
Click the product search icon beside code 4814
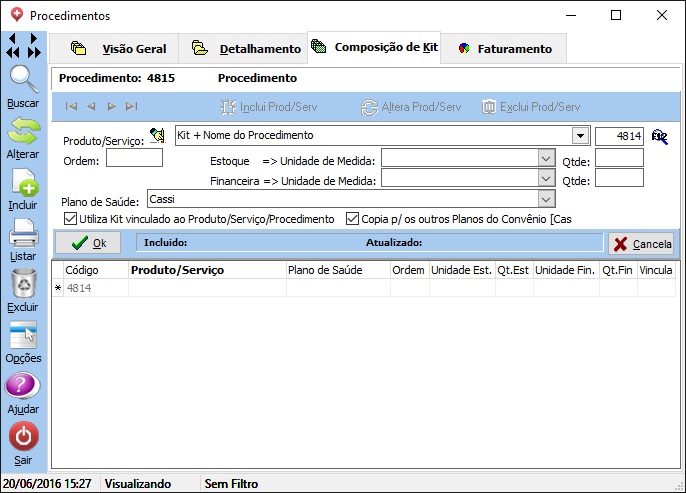659,136
